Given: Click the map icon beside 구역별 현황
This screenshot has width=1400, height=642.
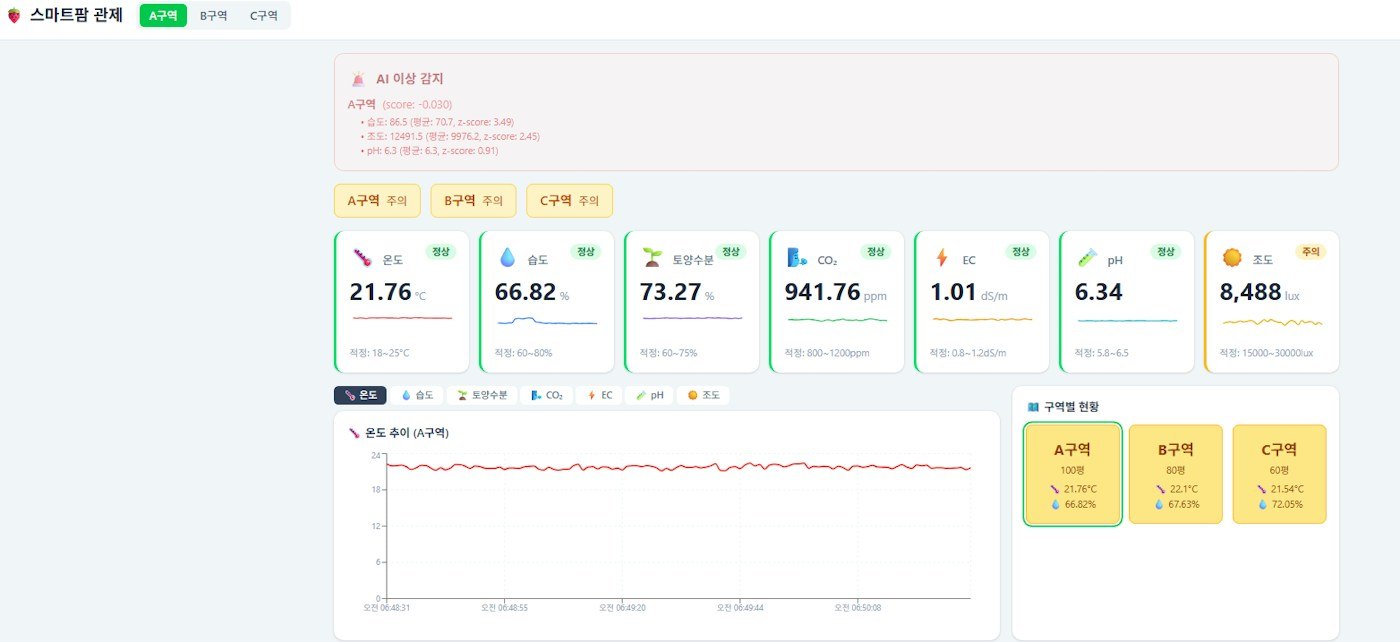Looking at the screenshot, I should tap(1033, 407).
